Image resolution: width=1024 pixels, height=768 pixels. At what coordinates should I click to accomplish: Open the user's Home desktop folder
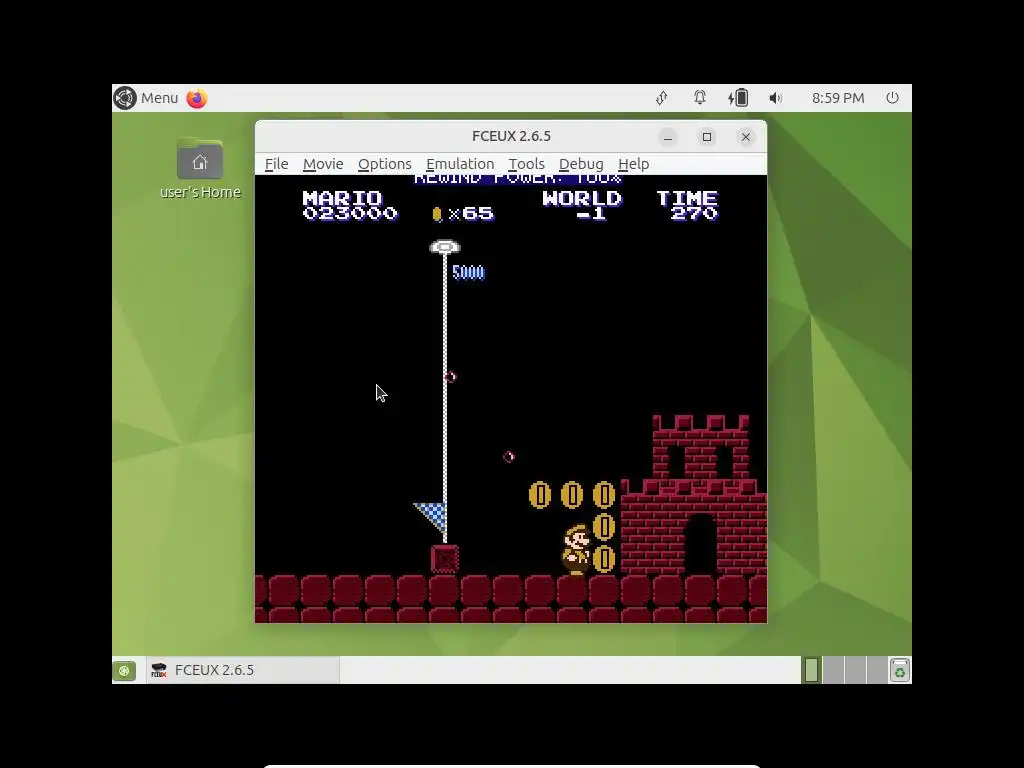[200, 168]
